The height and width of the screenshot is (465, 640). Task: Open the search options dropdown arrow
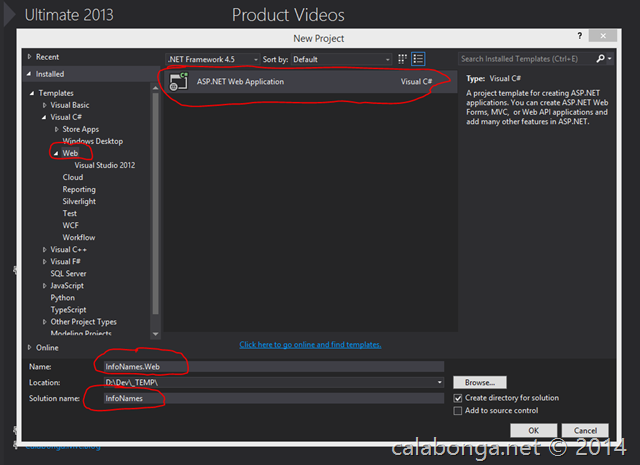tap(609, 59)
